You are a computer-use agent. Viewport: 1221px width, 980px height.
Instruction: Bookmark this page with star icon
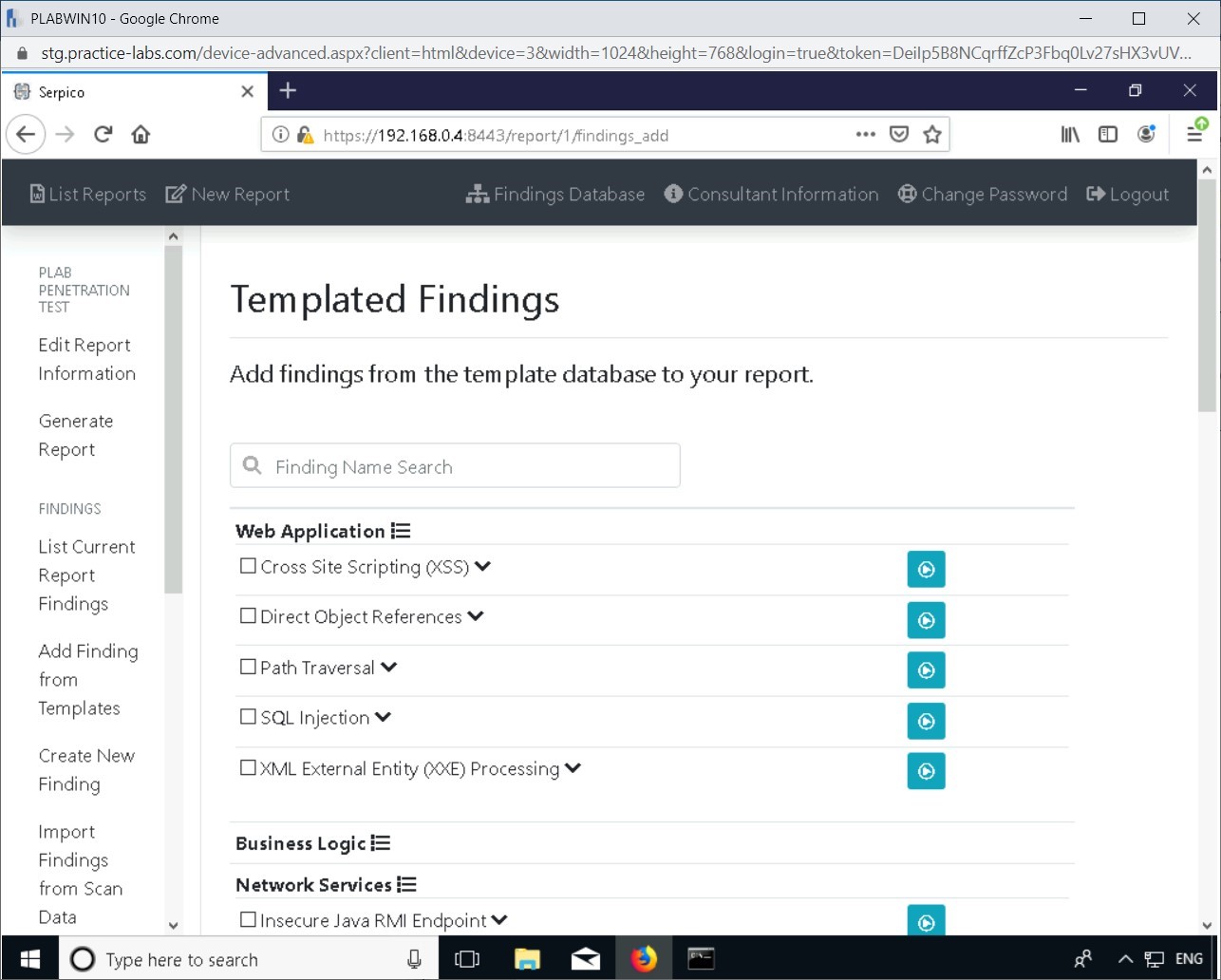(932, 135)
